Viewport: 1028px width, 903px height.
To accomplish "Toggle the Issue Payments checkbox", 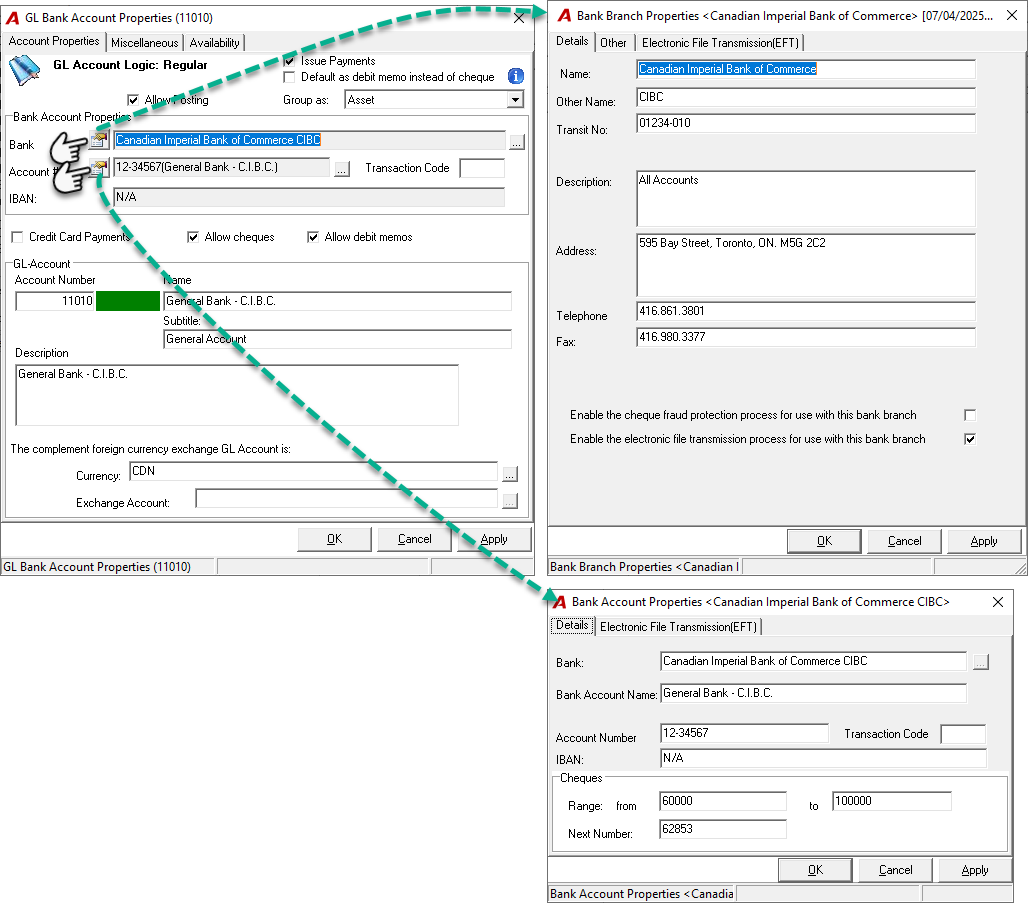I will point(289,61).
